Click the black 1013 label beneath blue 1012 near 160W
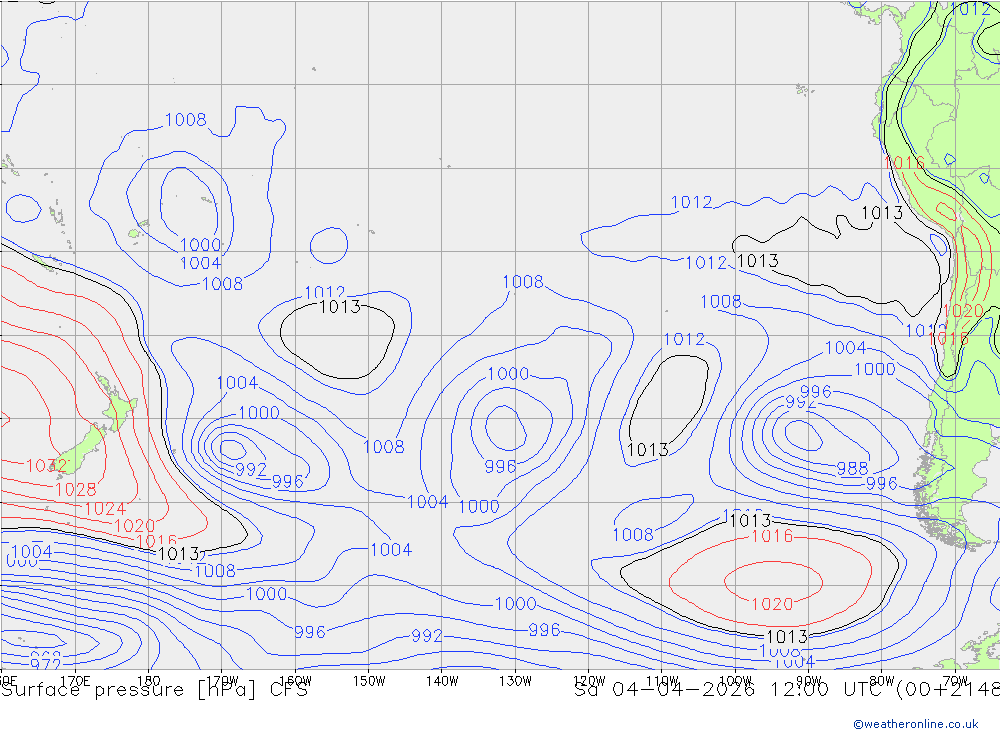This screenshot has height=733, width=1000. point(340,307)
